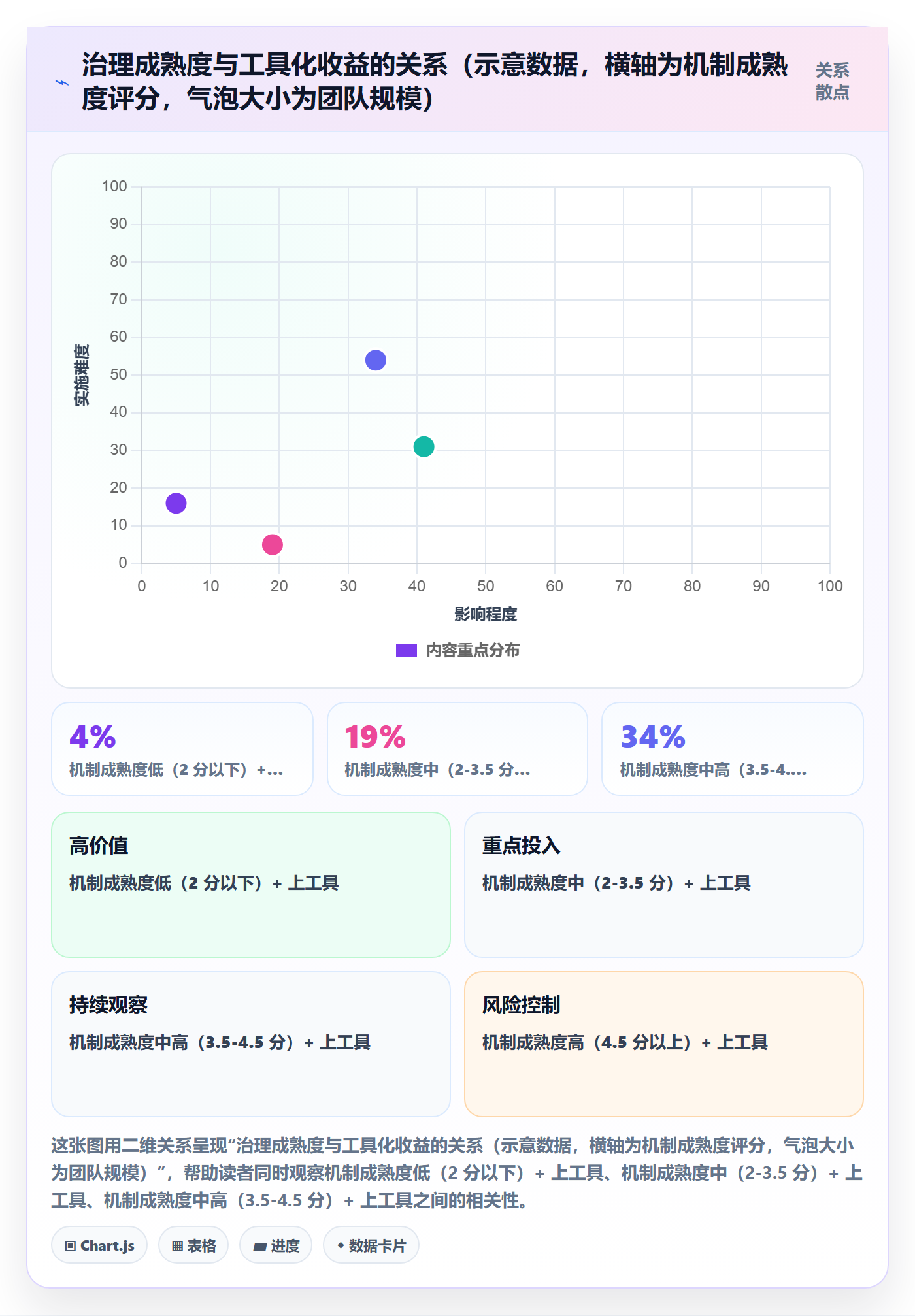
Task: Click text 机制成熟度高（4.5 分以上）+ 上工具 in 风险控制
Action: point(625,1043)
